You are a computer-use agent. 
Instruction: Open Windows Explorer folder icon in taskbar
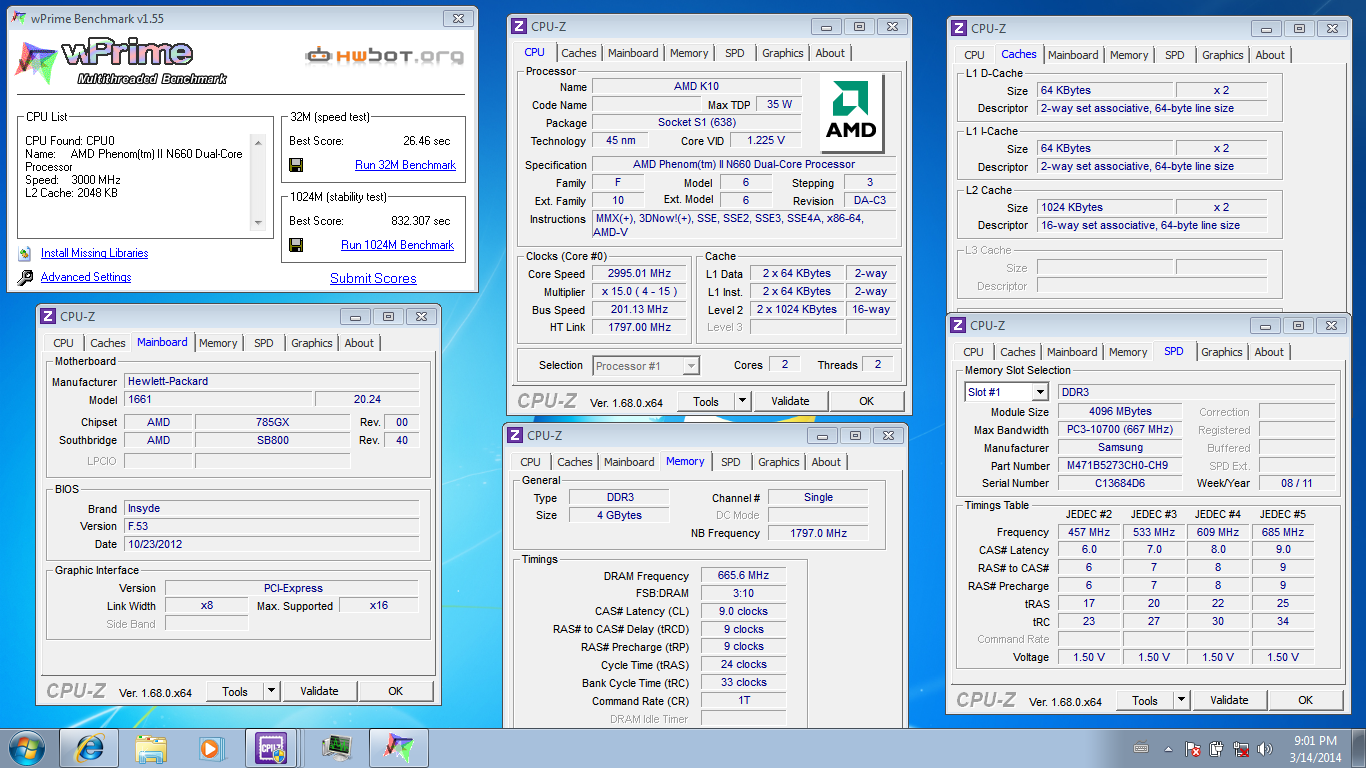[152, 747]
